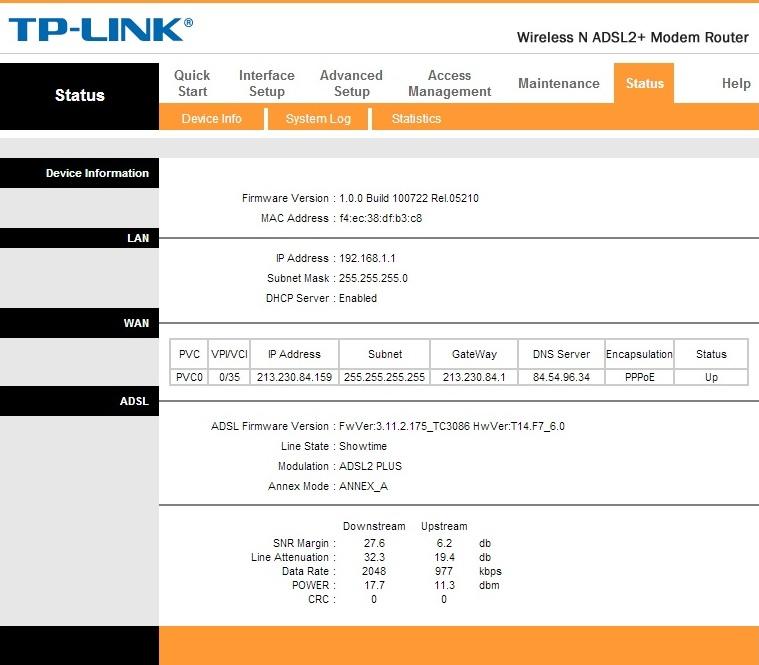Click the TP-LINK logo

[100, 29]
